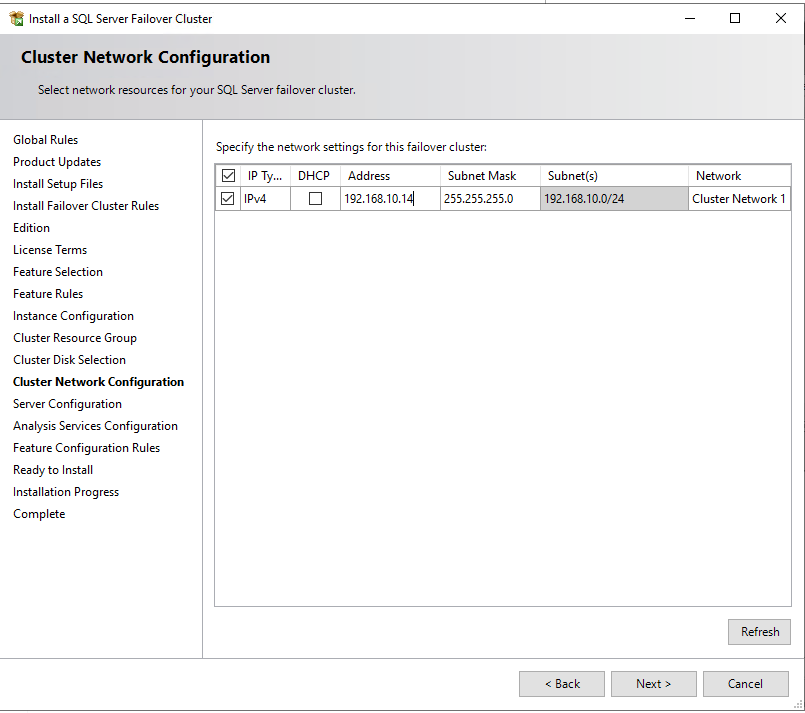Open the Server Configuration step
The width and height of the screenshot is (805, 713).
click(67, 404)
